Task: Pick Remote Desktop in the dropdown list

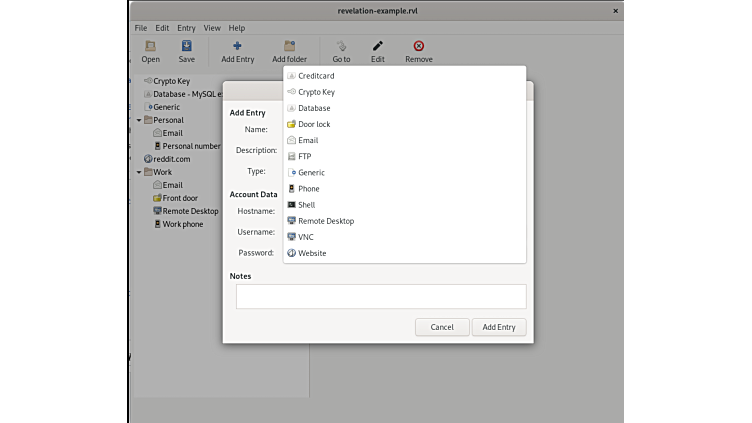Action: click(326, 221)
